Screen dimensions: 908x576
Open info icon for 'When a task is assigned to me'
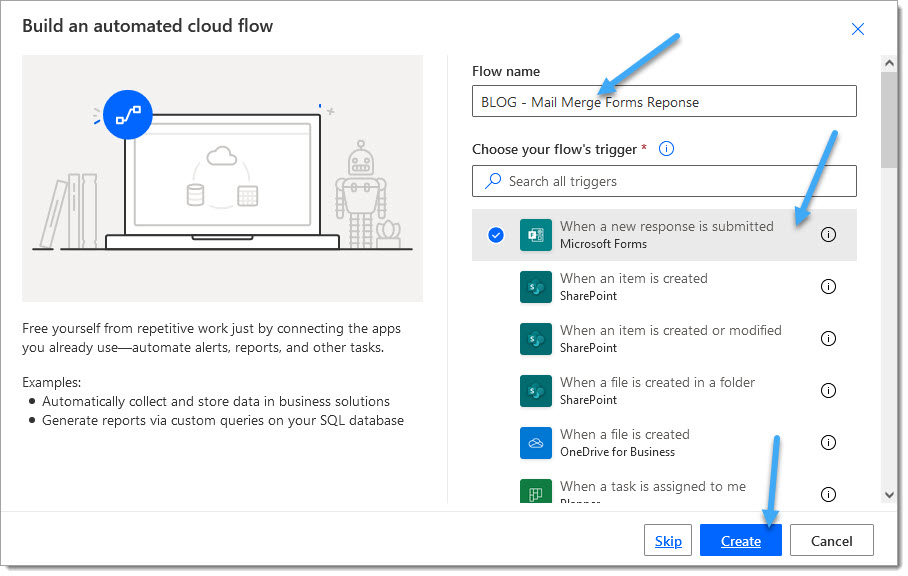(828, 495)
